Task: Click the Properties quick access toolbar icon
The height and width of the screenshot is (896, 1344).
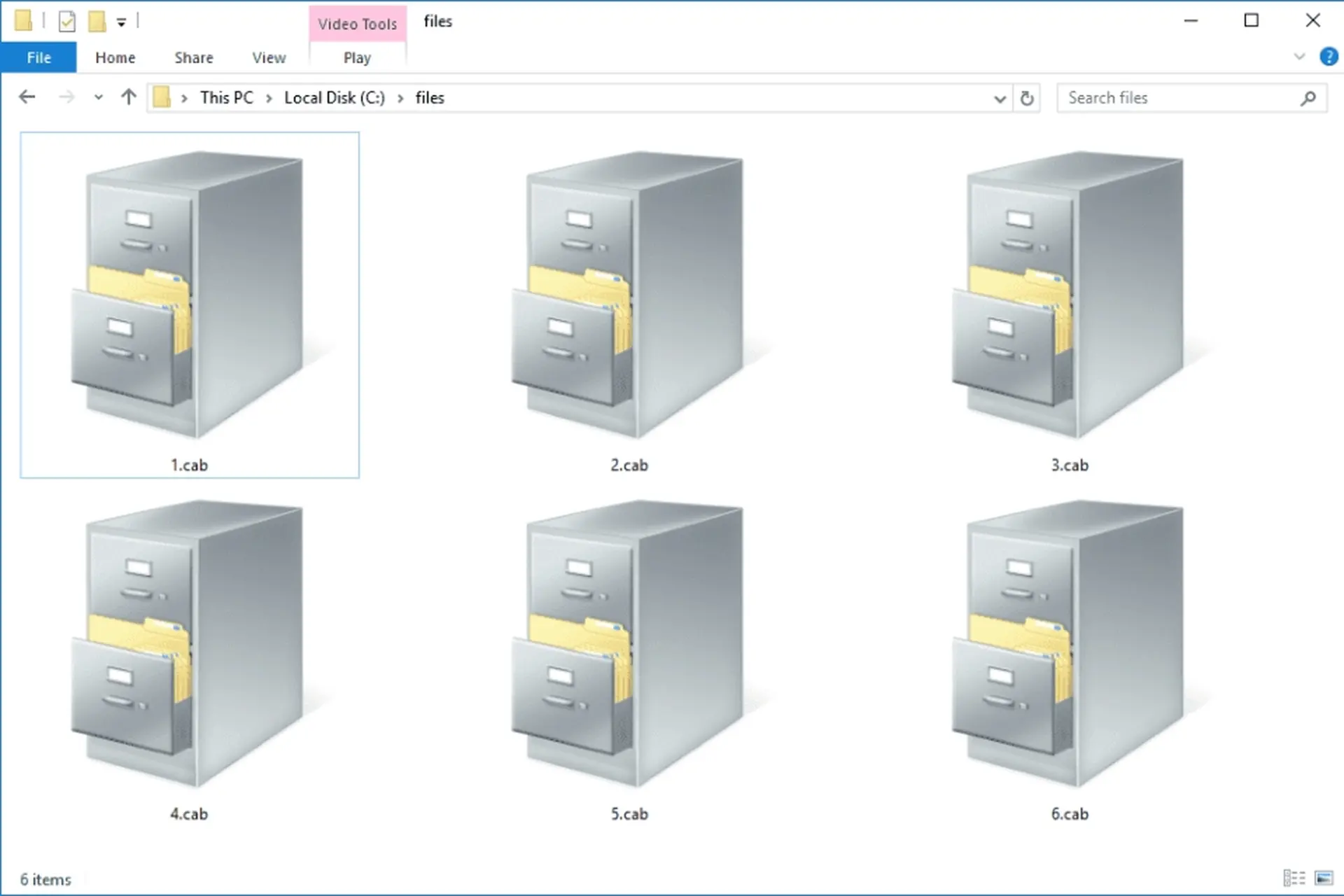Action: click(67, 22)
